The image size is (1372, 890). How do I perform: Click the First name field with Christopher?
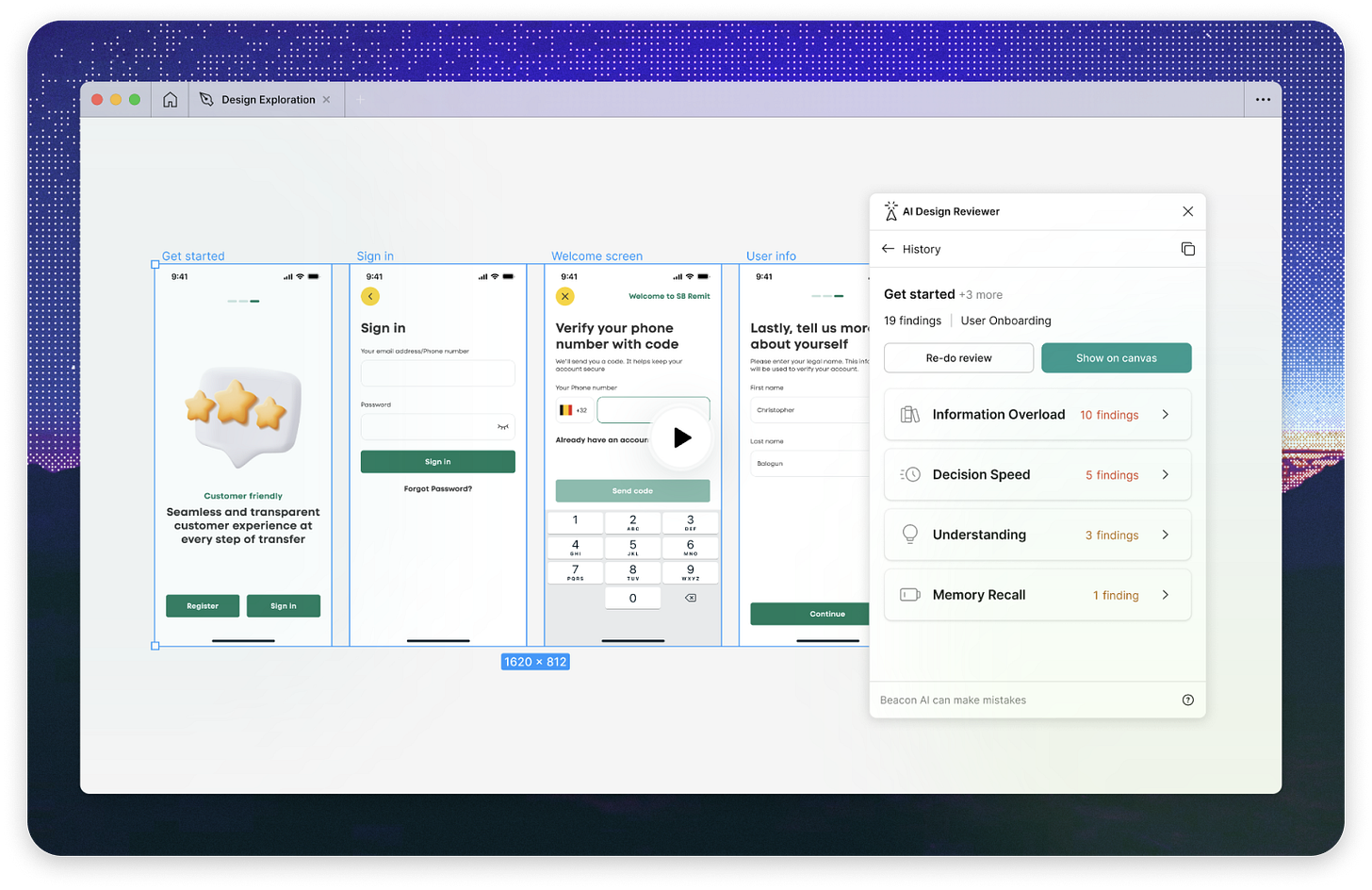(x=810, y=410)
